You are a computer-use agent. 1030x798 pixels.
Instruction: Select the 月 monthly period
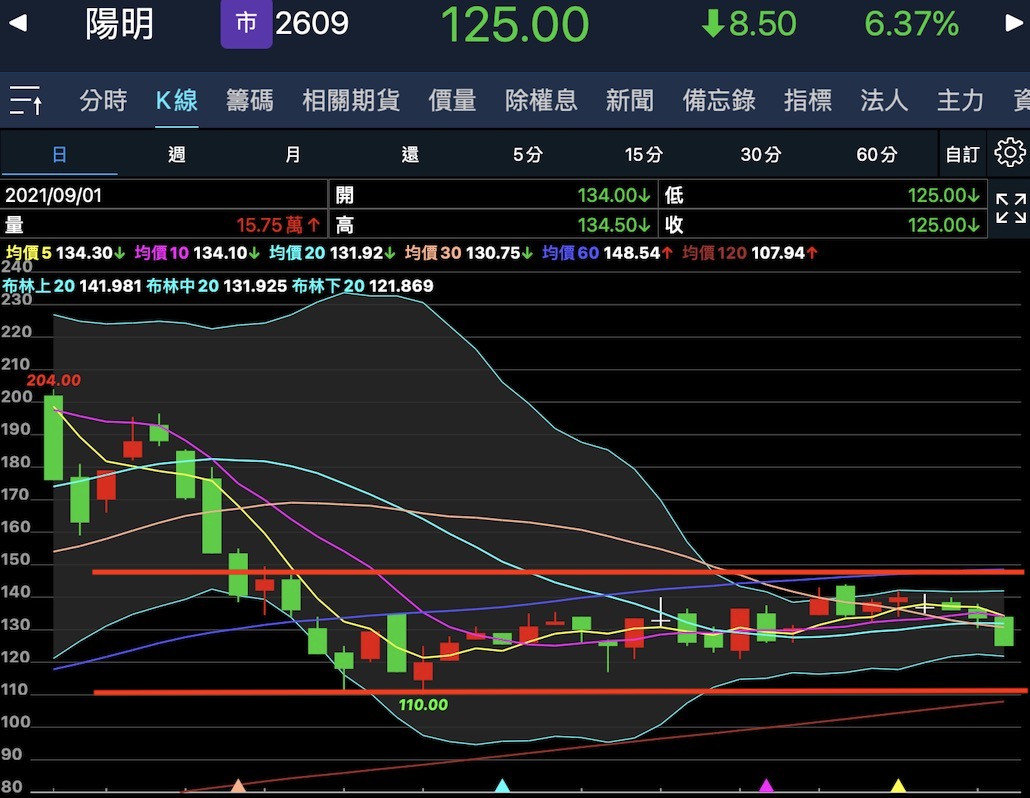pos(292,155)
